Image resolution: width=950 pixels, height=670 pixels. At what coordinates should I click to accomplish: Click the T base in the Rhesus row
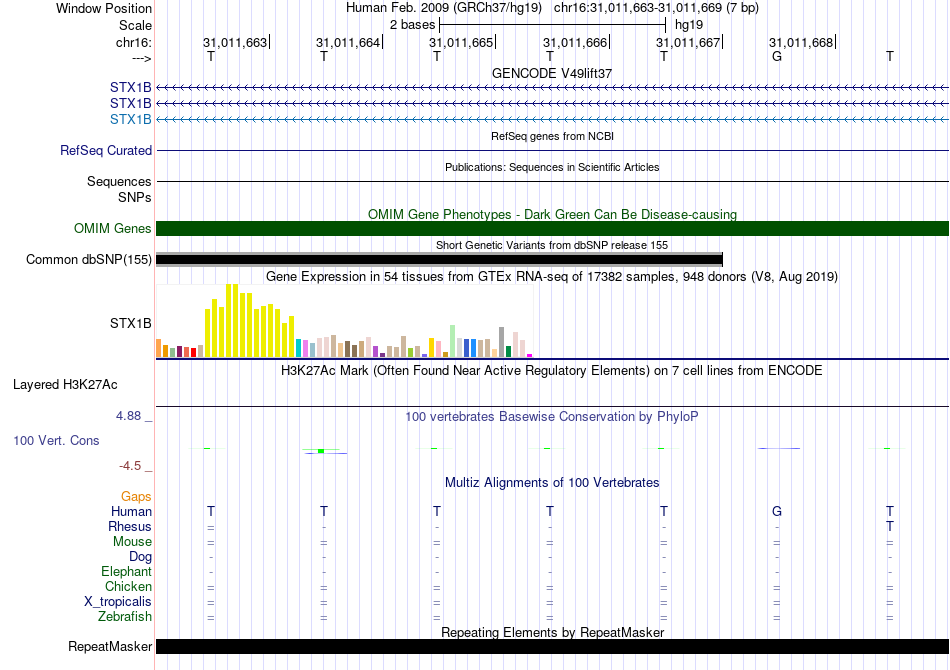[x=889, y=526]
